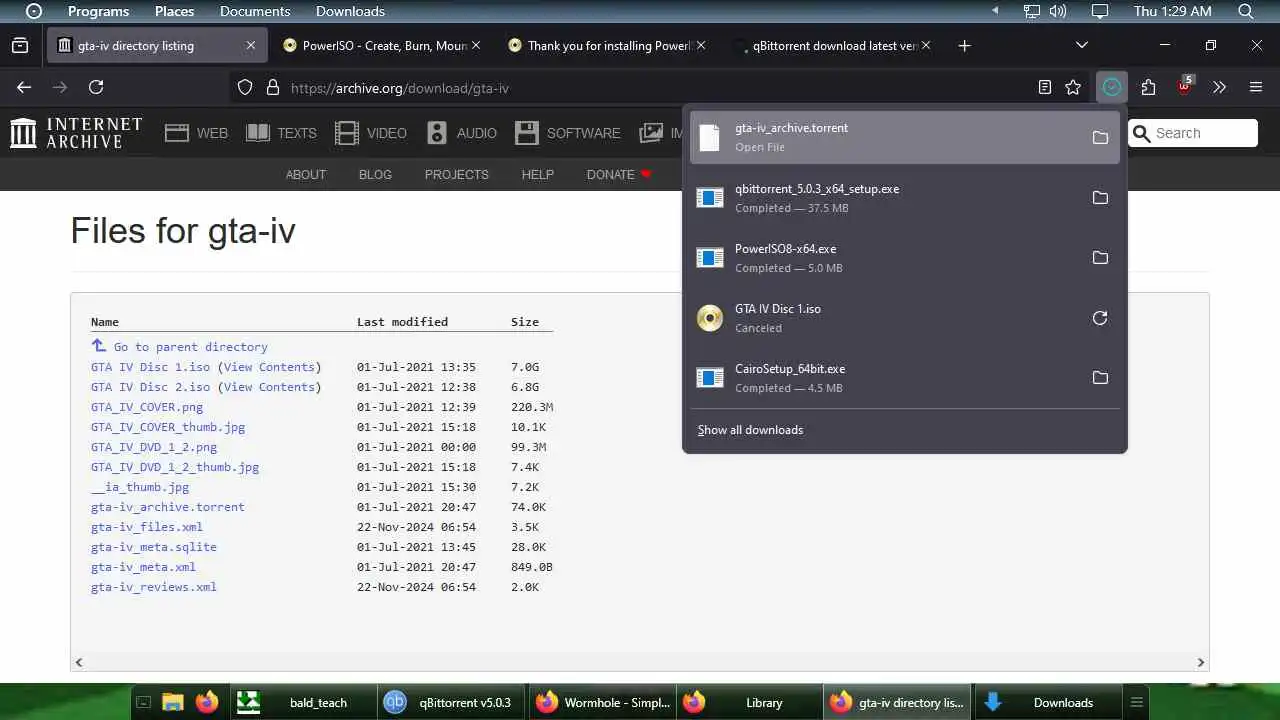Reload the current page
This screenshot has height=720, width=1280.
[x=96, y=88]
